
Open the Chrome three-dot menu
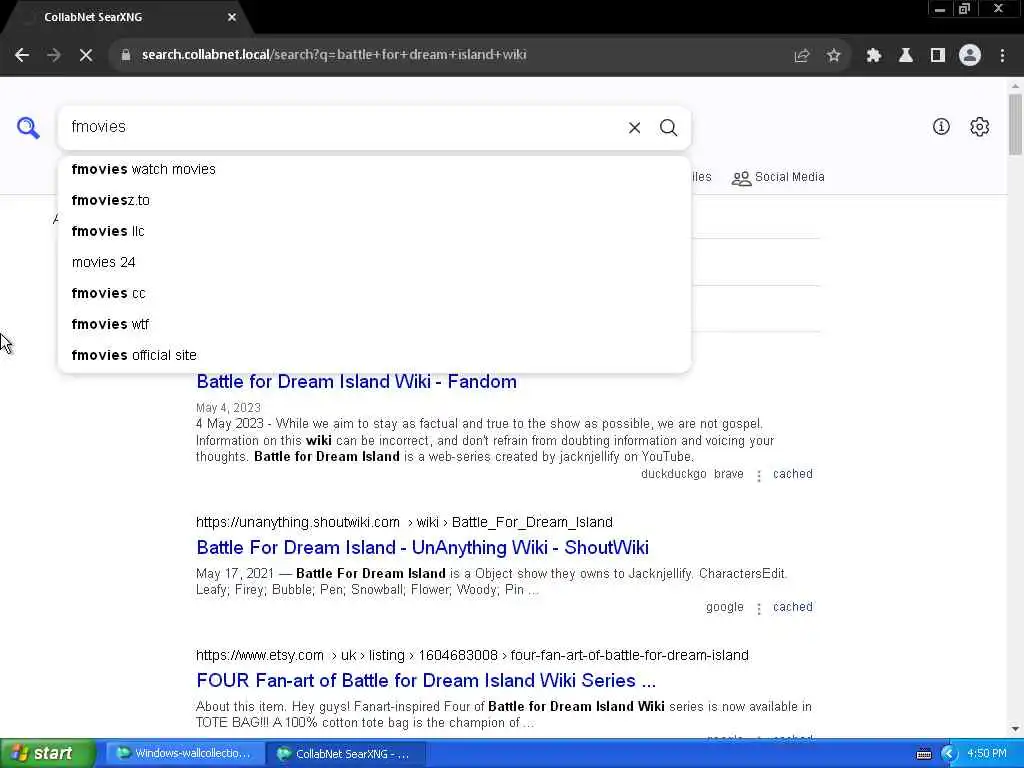click(x=1002, y=56)
